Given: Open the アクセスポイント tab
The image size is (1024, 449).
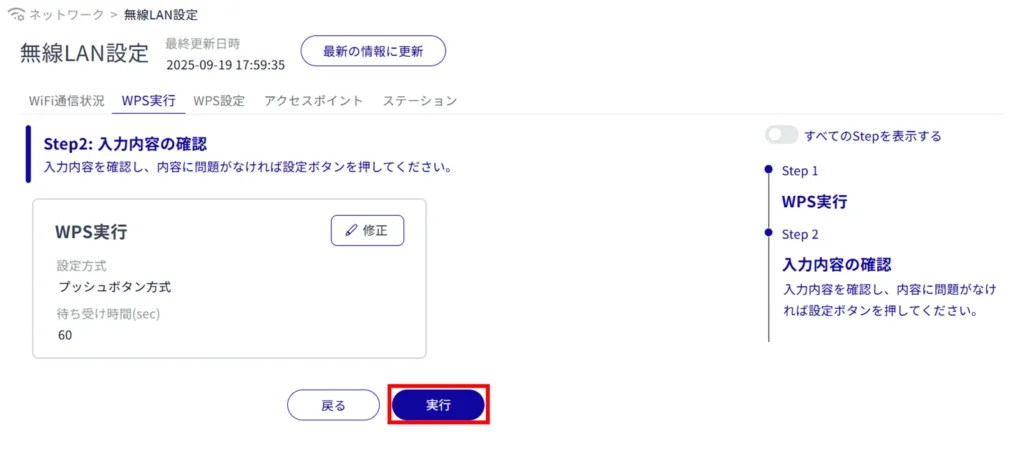Looking at the screenshot, I should tap(313, 101).
